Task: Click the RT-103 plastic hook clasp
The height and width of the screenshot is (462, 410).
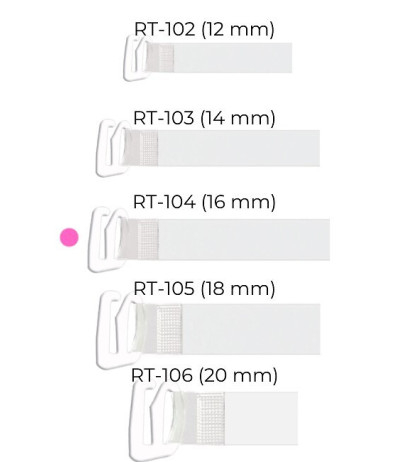Action: (112, 148)
